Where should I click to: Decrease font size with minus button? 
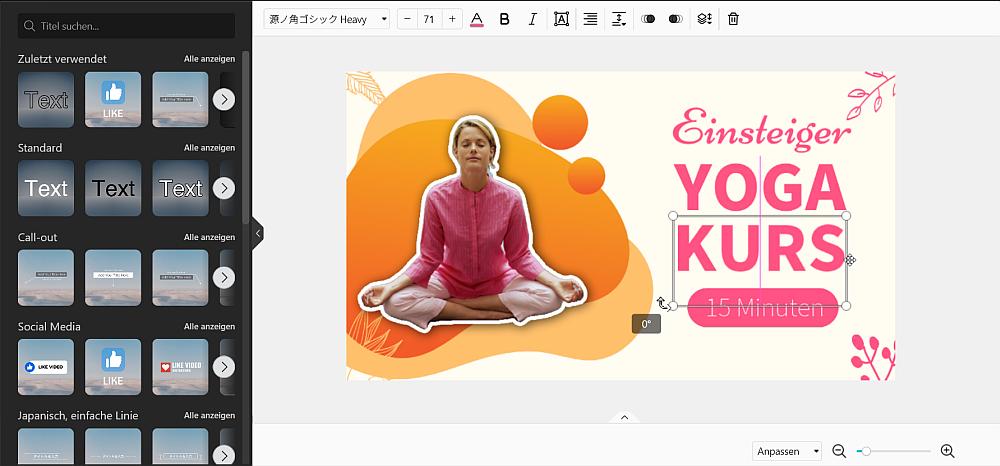408,19
